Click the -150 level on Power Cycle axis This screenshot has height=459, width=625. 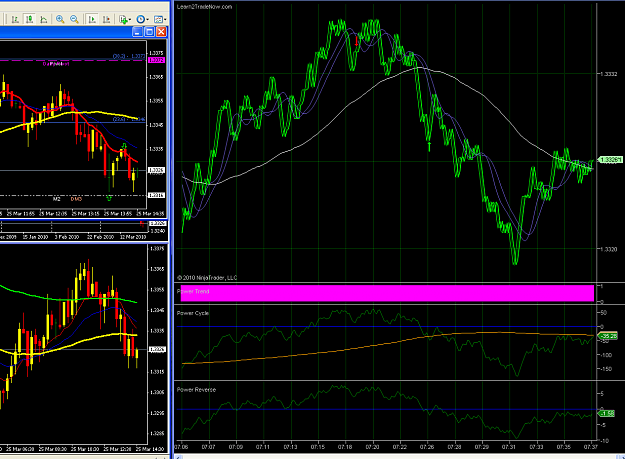[606, 369]
